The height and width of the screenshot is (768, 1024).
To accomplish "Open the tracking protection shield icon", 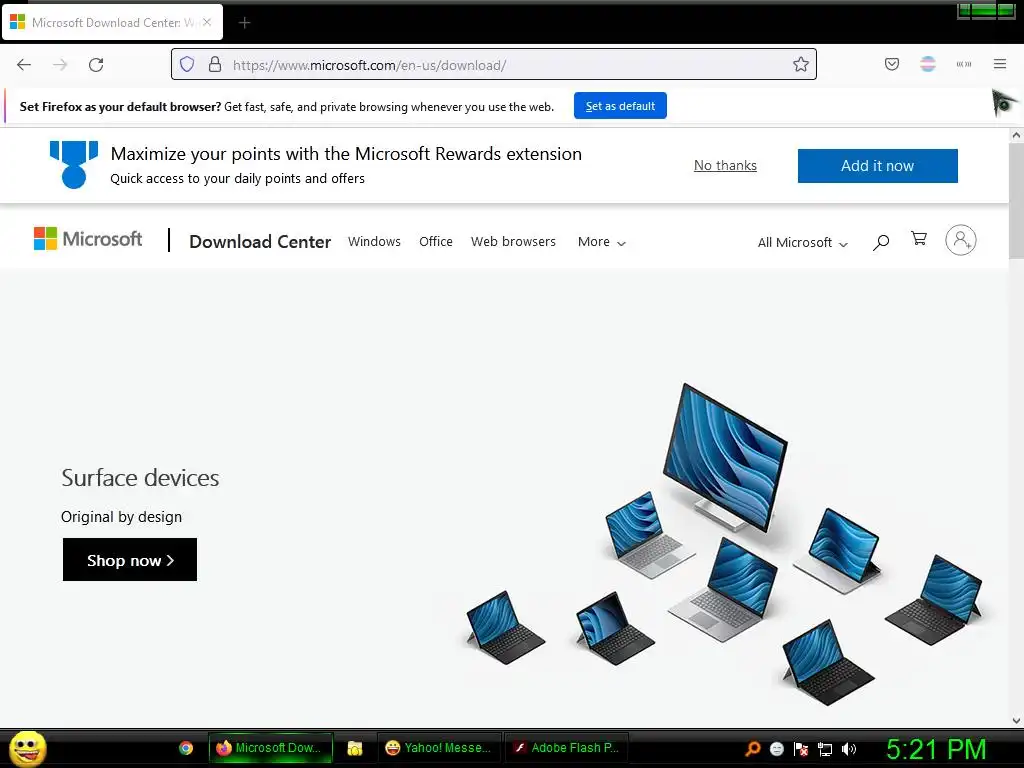I will click(187, 65).
